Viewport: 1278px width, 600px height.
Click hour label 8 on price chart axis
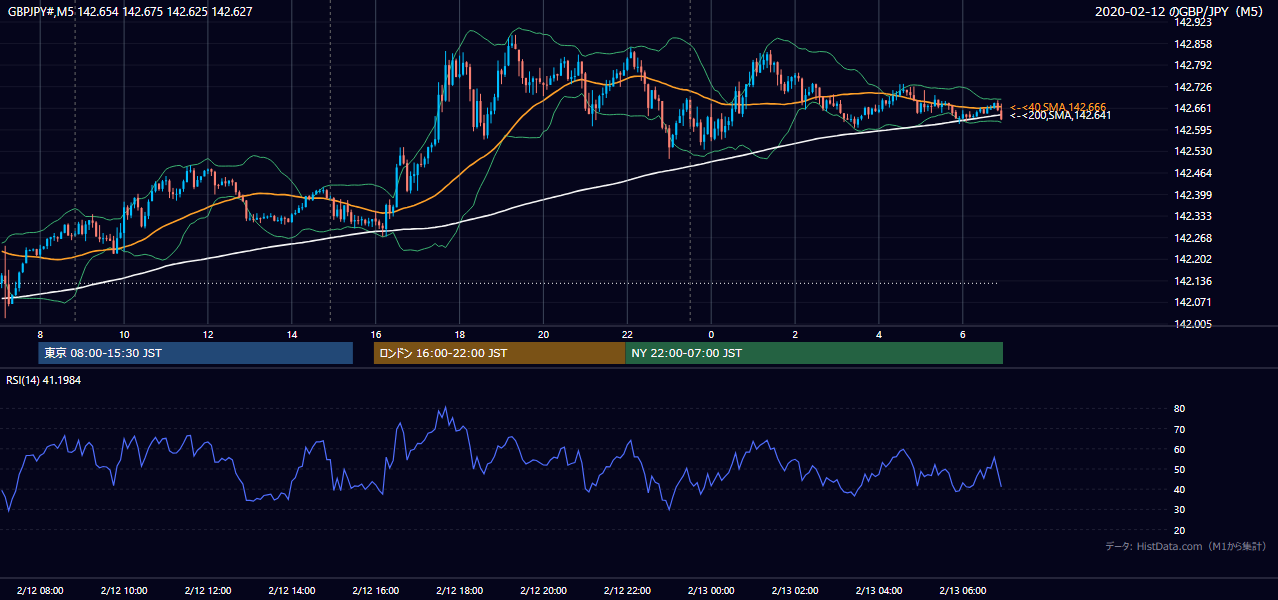(x=40, y=334)
